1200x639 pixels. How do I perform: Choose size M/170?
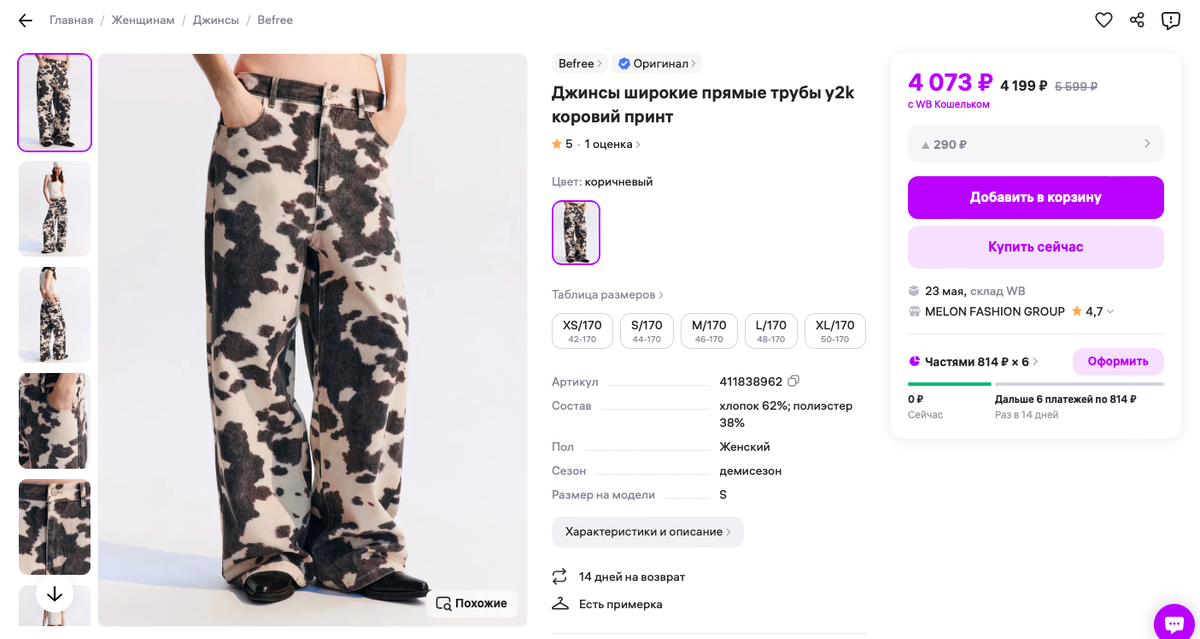pyautogui.click(x=709, y=331)
